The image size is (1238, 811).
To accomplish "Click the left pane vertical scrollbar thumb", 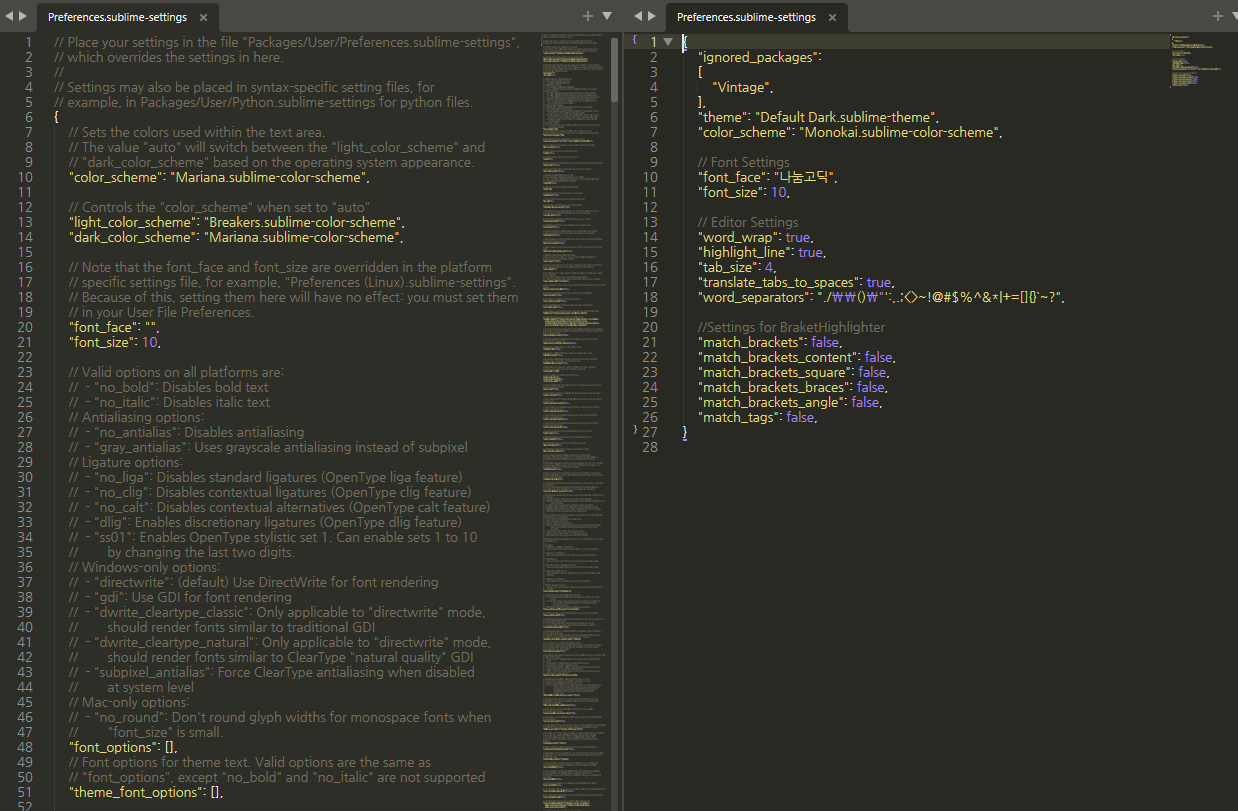I will point(614,69).
